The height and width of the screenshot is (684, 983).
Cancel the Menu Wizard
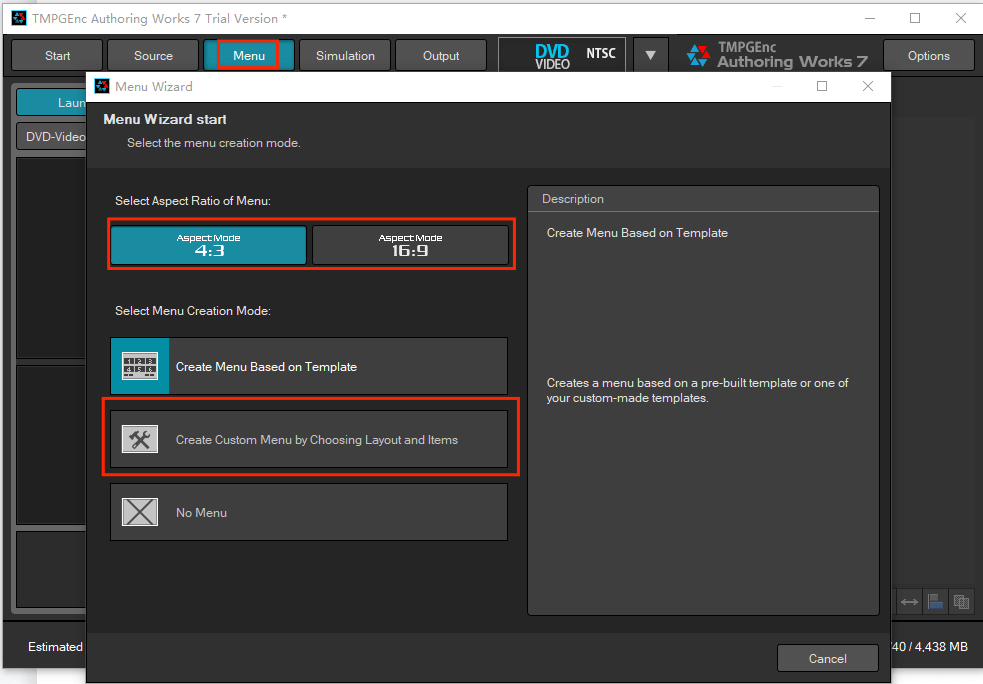[827, 658]
